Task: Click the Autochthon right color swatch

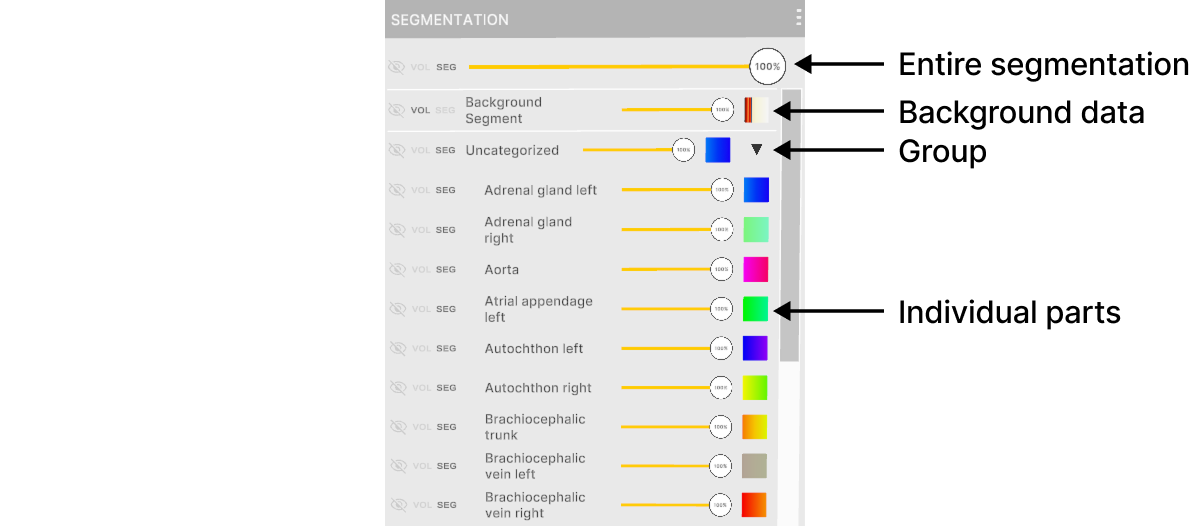Action: click(755, 388)
